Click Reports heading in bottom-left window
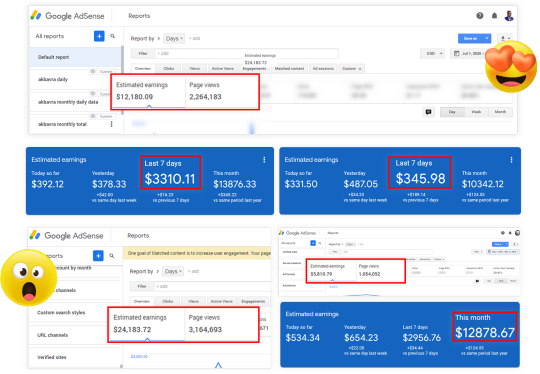The width and height of the screenshot is (540, 374). pos(138,236)
